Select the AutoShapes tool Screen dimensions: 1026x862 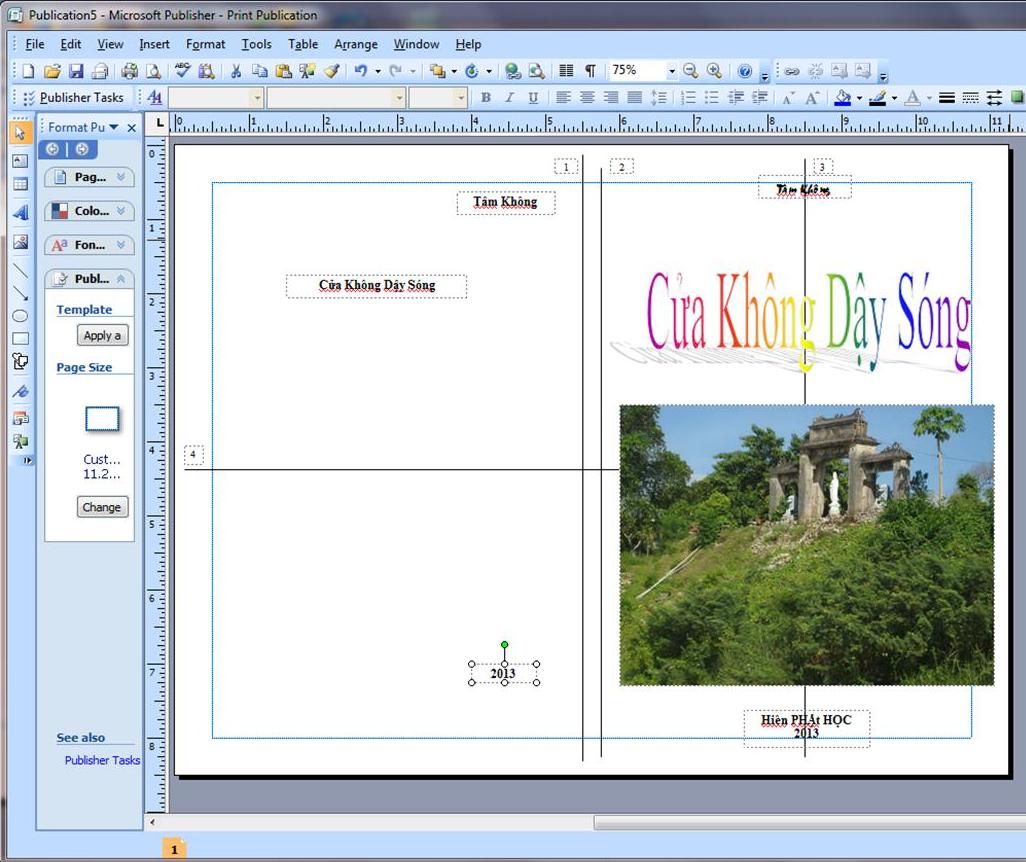[x=20, y=361]
